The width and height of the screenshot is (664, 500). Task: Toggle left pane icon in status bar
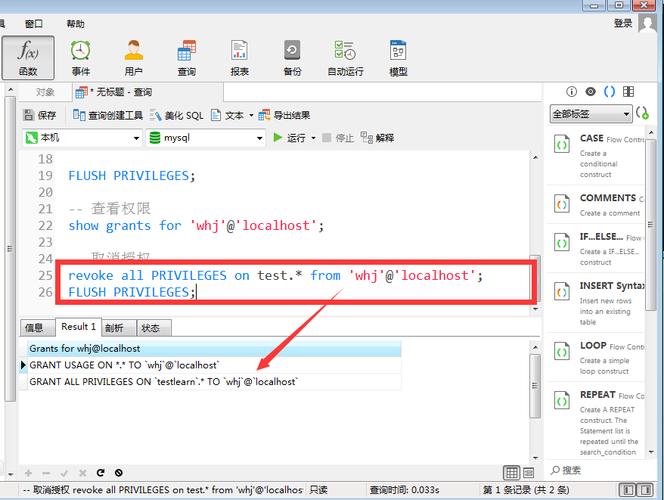[628, 490]
